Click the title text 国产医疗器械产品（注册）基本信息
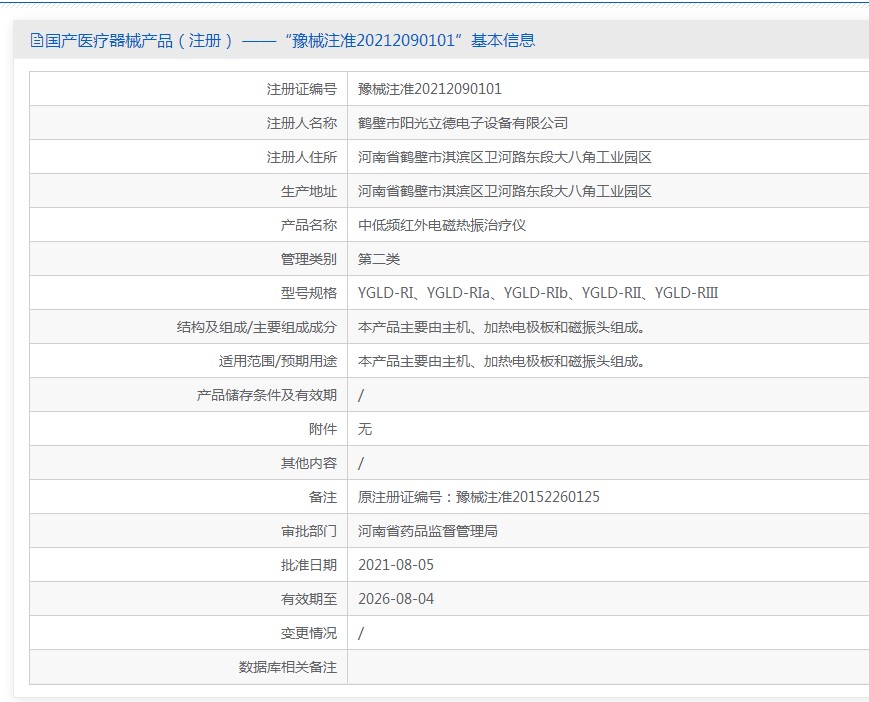Image resolution: width=869 pixels, height=702 pixels. click(x=290, y=40)
